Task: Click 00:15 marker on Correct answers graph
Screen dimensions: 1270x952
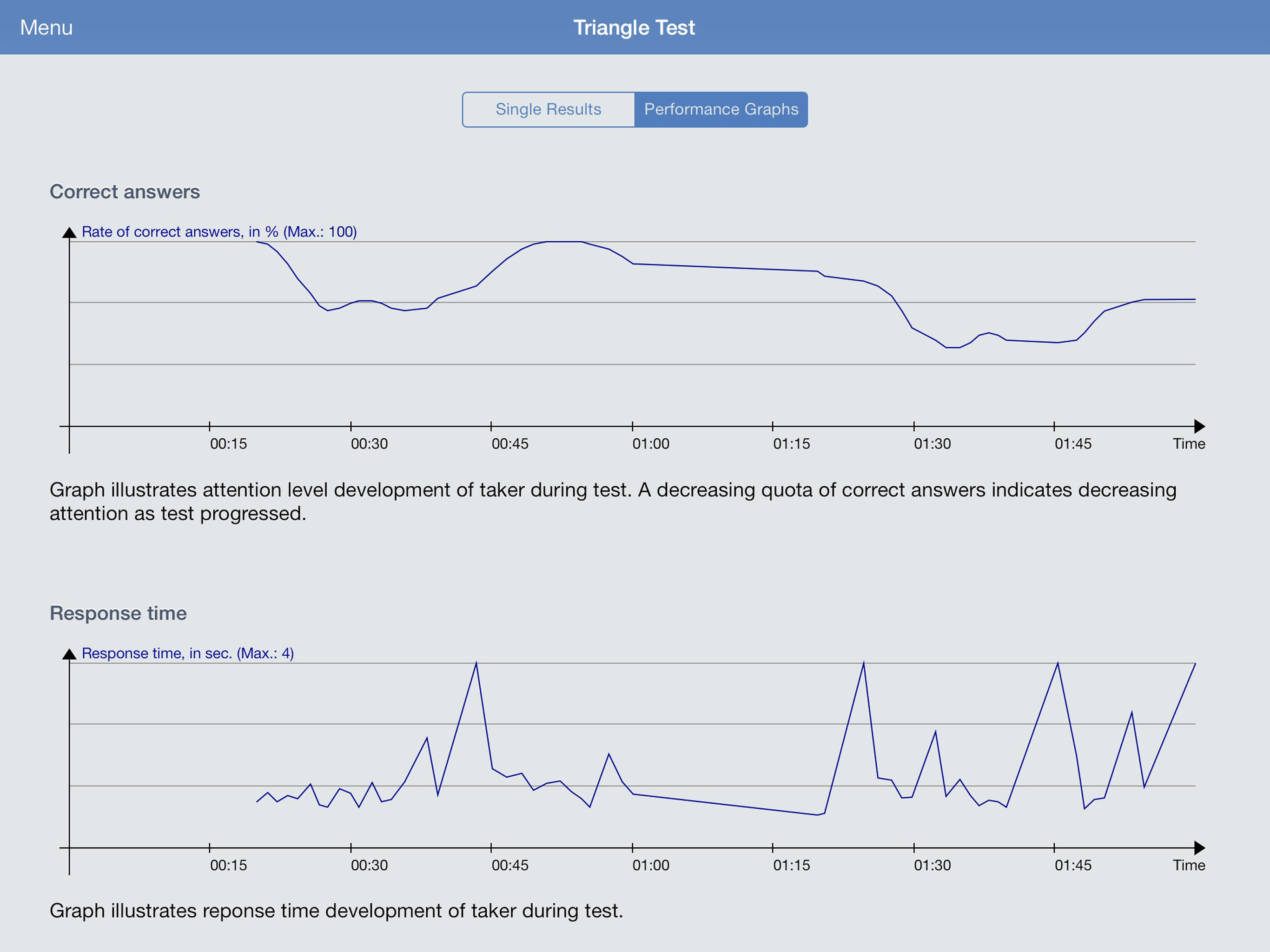Action: click(x=228, y=443)
